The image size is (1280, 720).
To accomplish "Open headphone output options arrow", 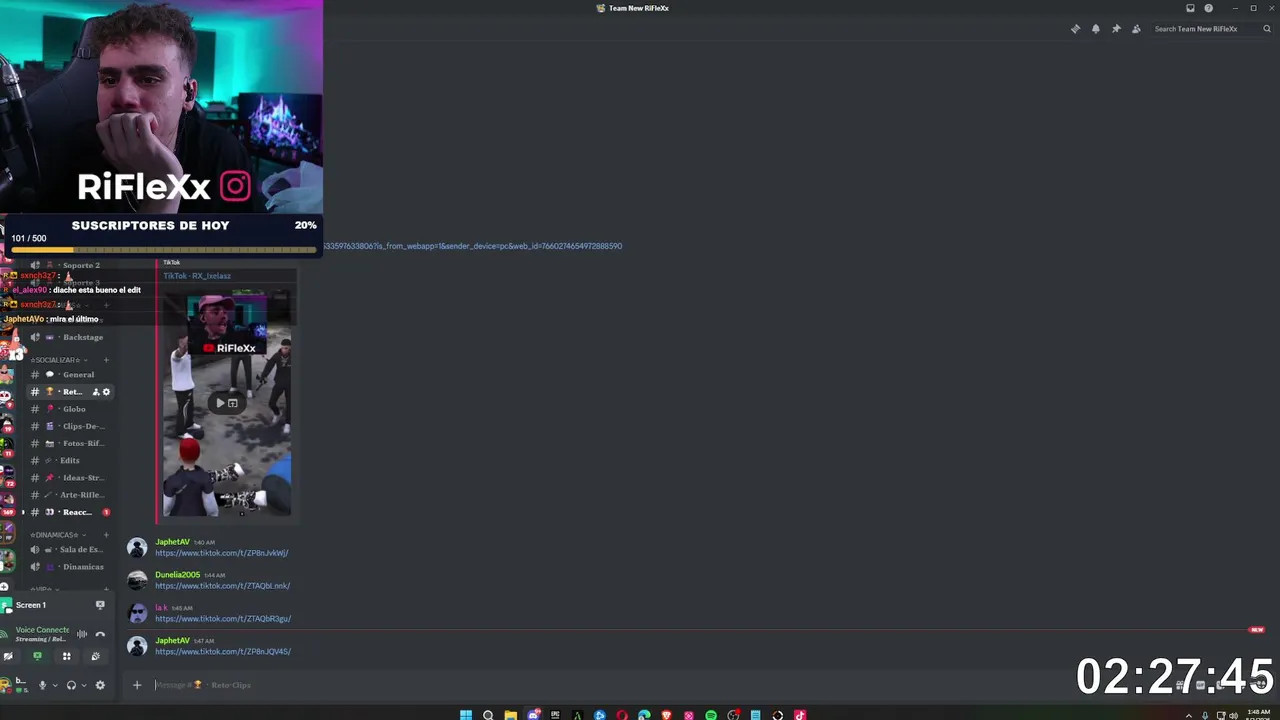I will [x=83, y=685].
